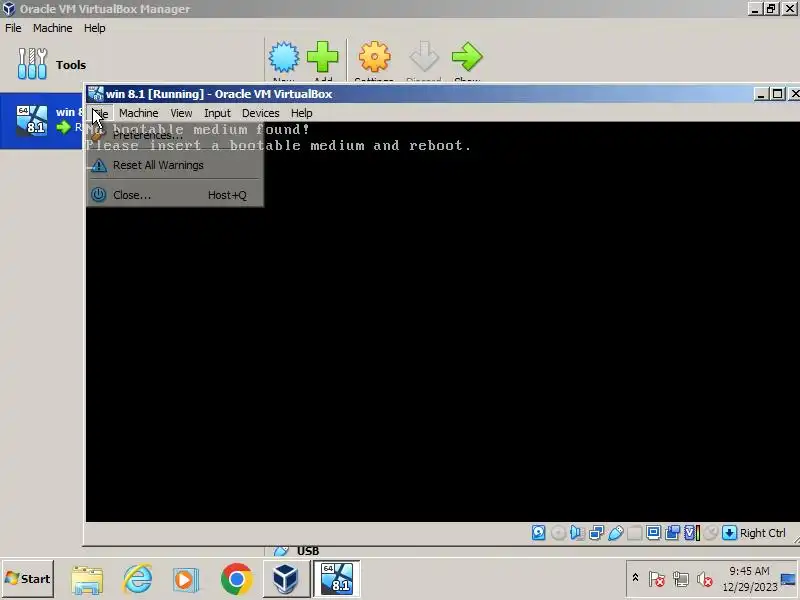Choose Preferences... from the File dropdown
The image size is (800, 600).
pos(175,136)
